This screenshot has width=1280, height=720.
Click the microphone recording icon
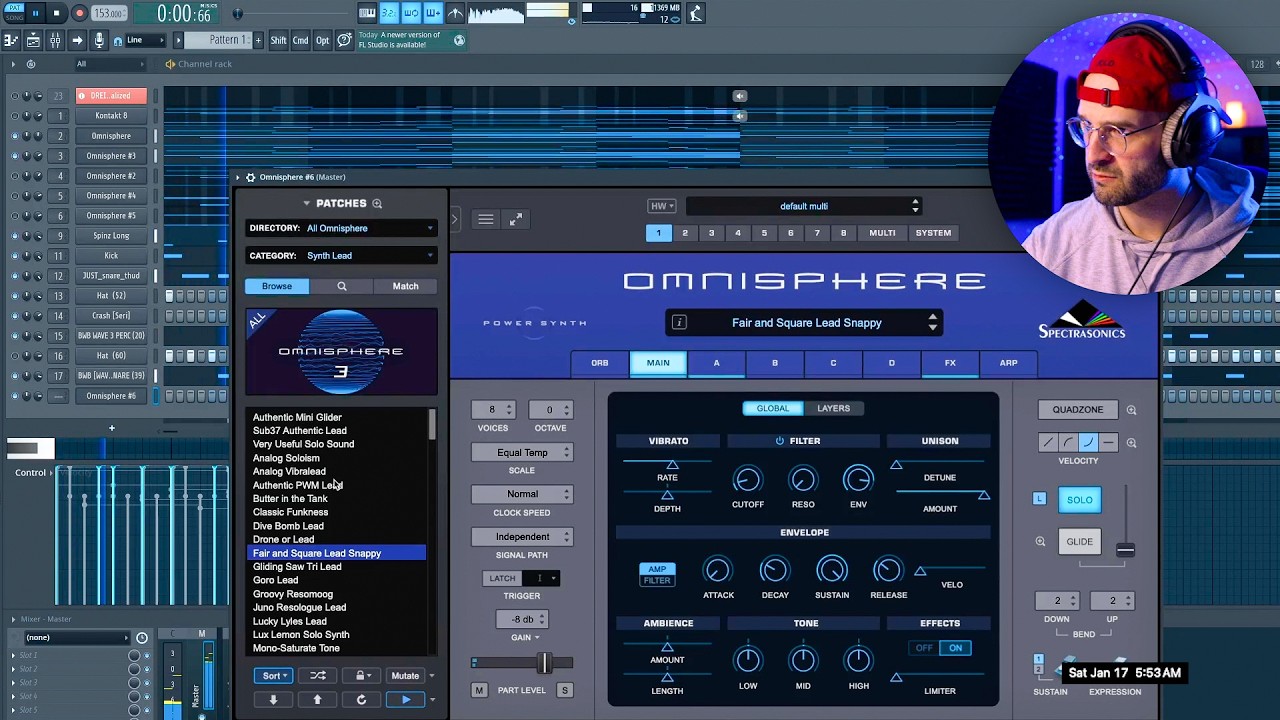click(x=99, y=40)
